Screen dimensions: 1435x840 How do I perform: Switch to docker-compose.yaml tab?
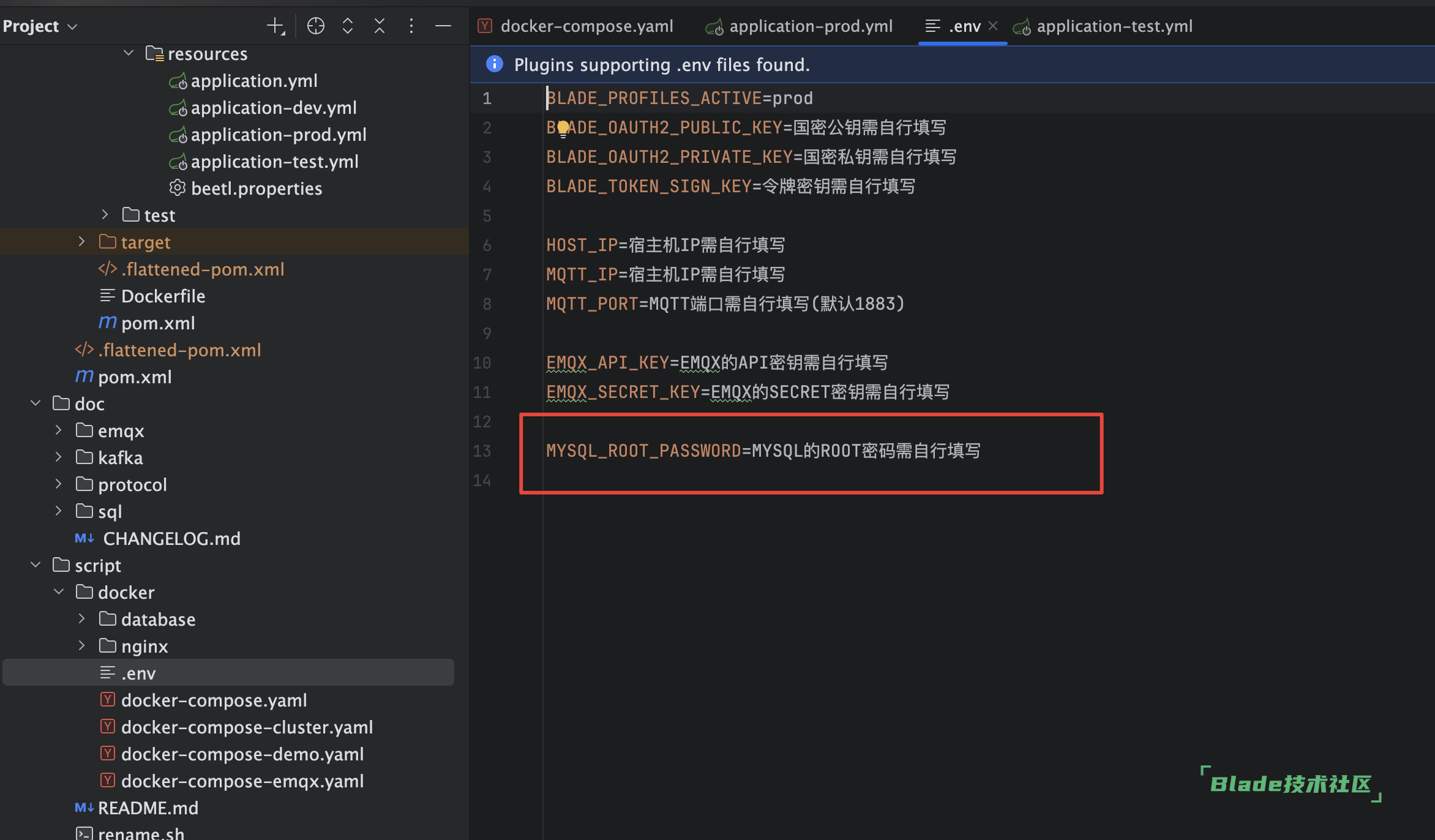[586, 26]
